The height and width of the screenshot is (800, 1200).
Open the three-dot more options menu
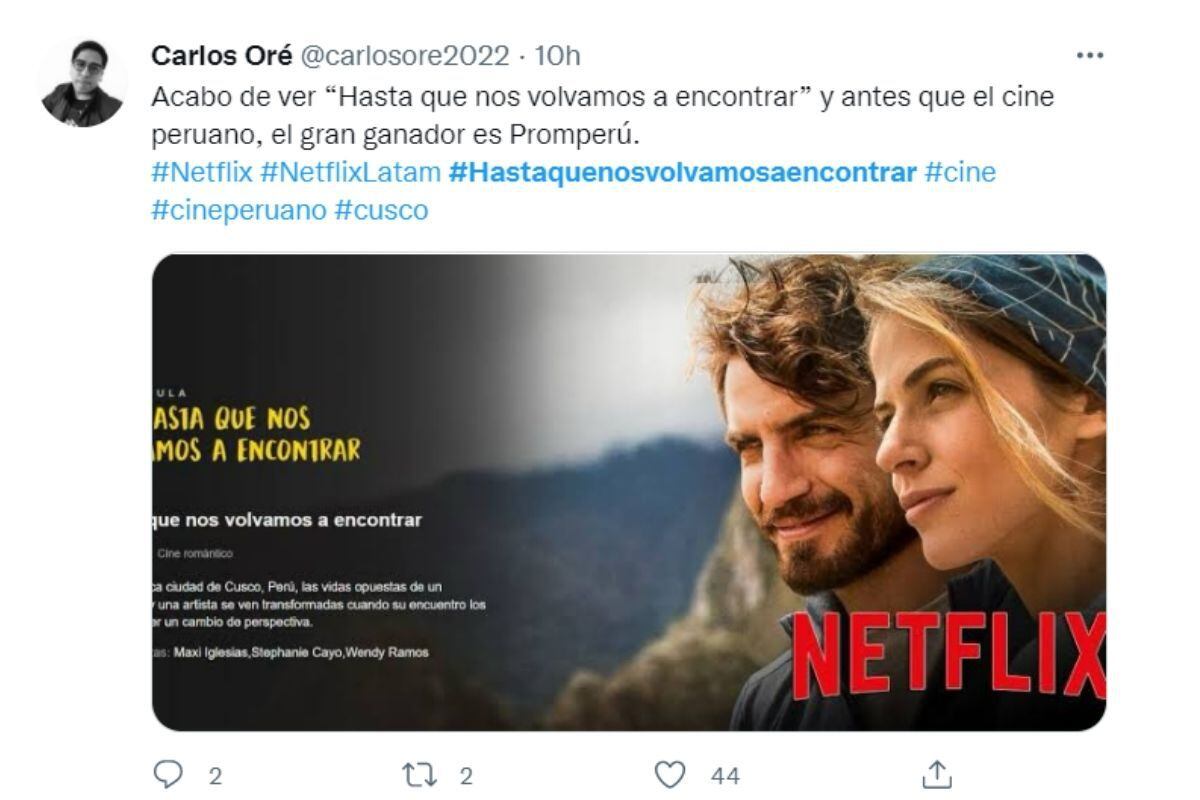1089,56
